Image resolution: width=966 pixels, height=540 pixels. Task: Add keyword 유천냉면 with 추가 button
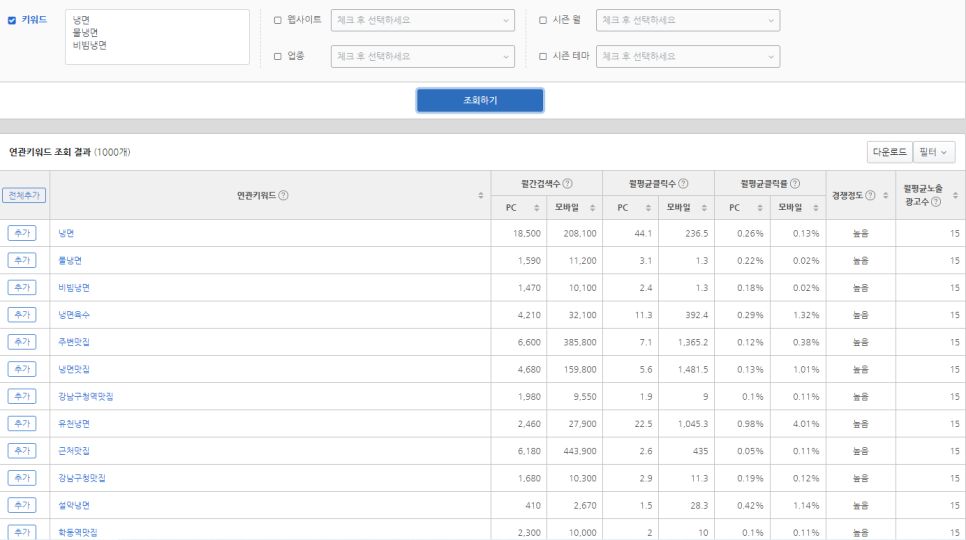point(22,424)
